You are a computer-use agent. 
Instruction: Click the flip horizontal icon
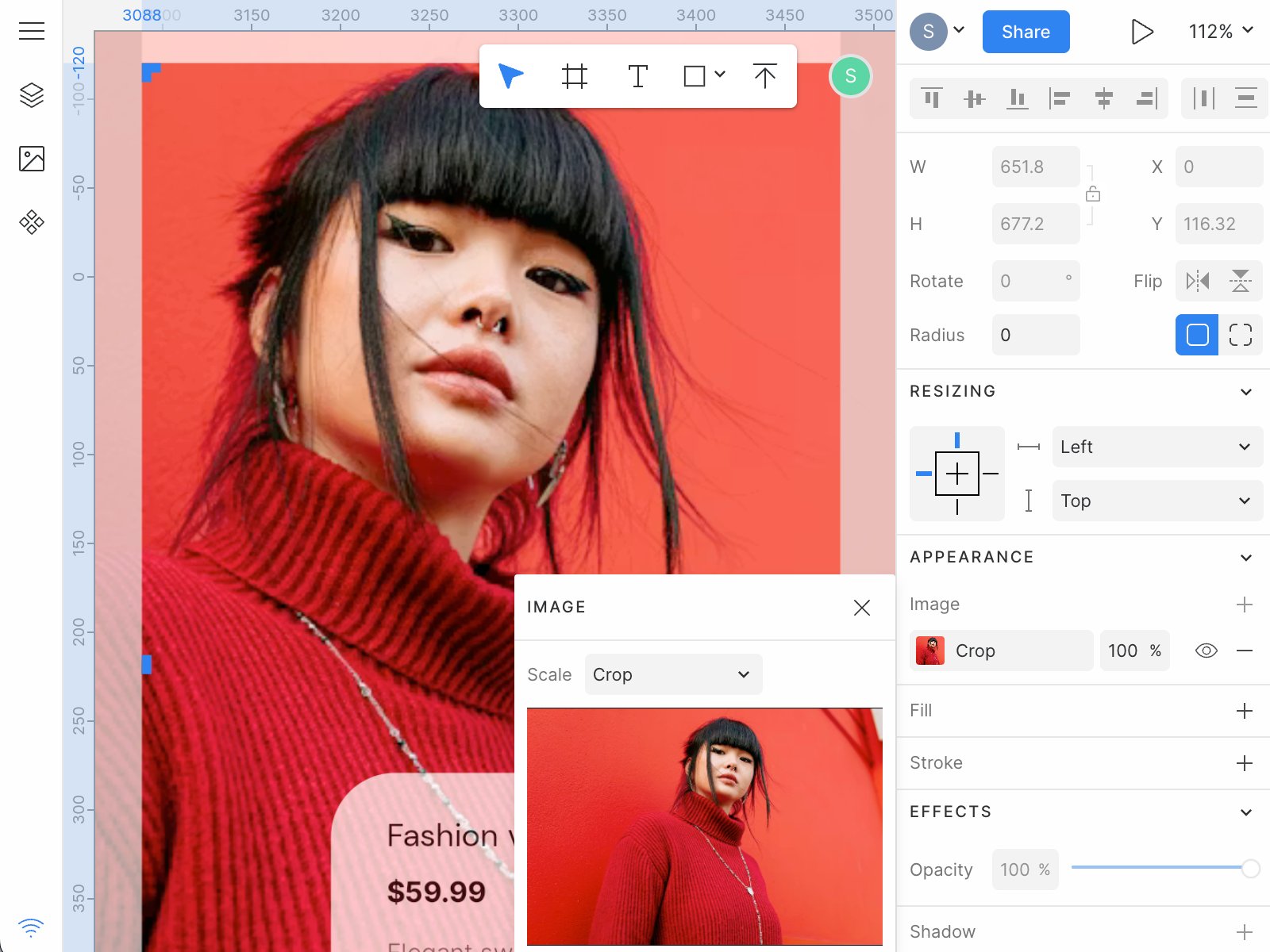1197,281
